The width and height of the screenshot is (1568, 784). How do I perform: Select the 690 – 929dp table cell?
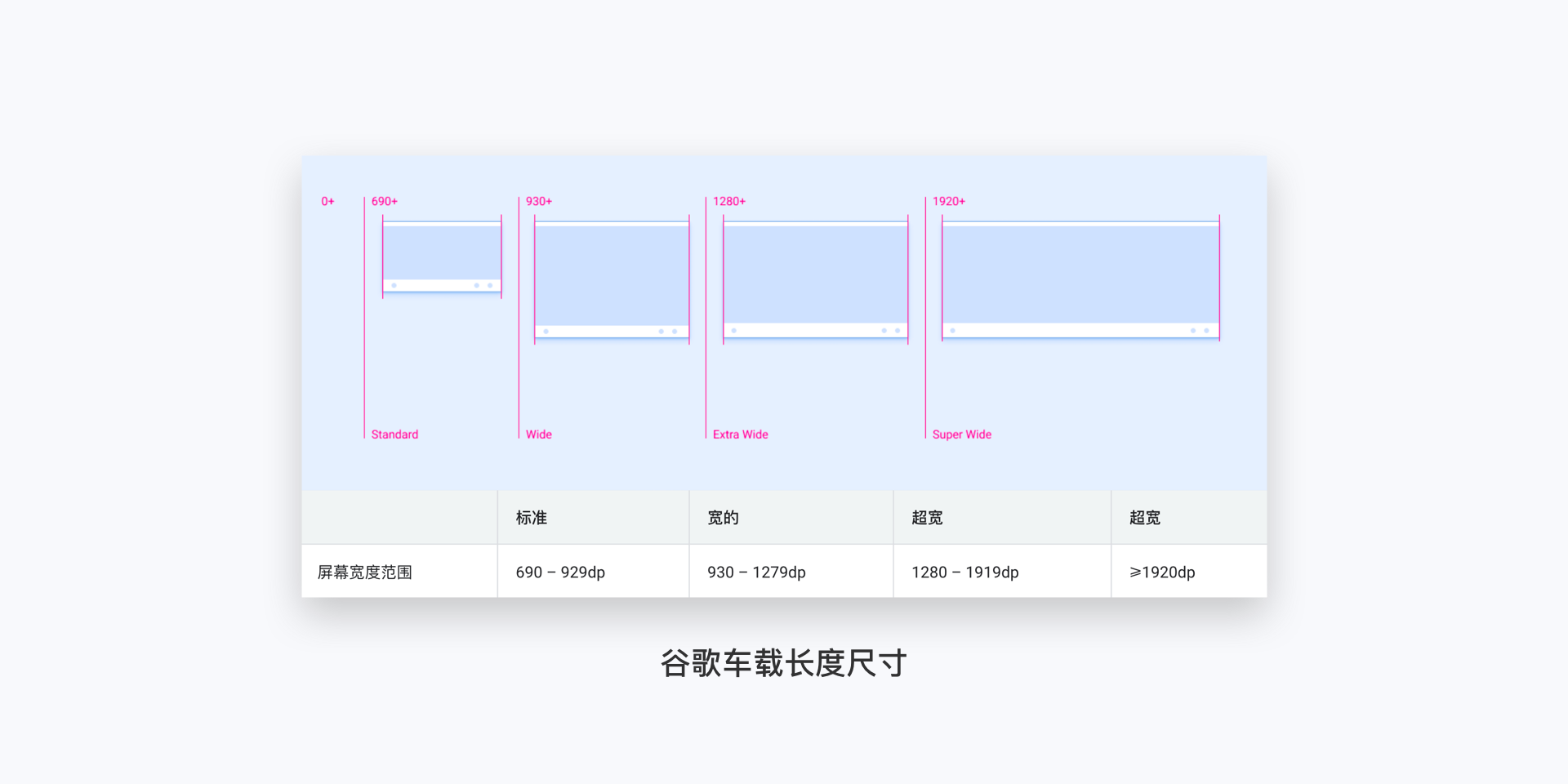pos(594,572)
